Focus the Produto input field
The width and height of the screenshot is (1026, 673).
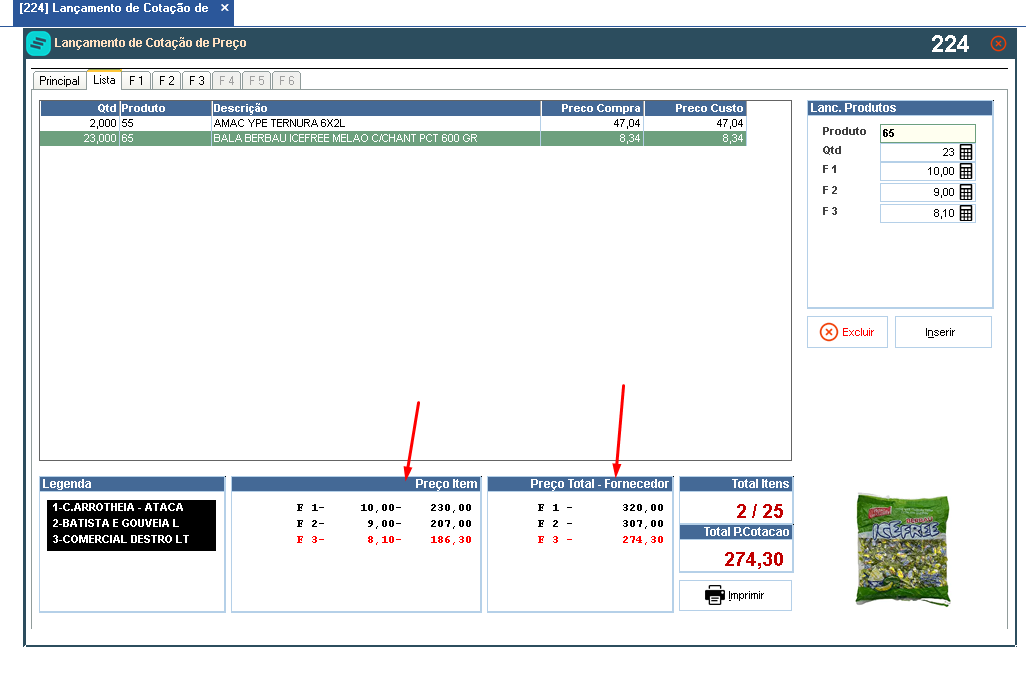[x=927, y=133]
